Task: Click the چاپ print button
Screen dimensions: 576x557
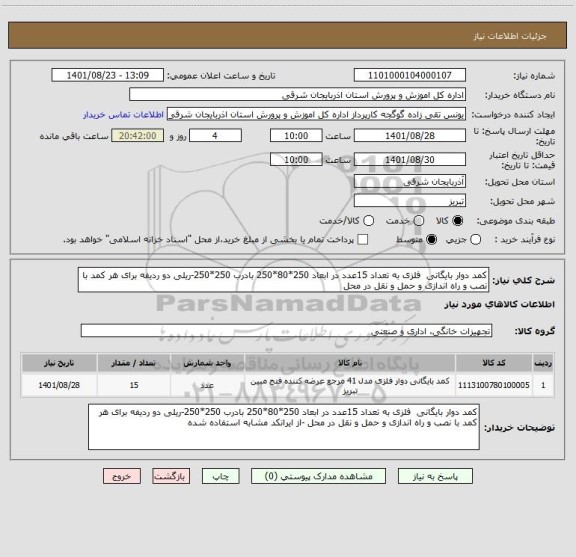Action: pyautogui.click(x=221, y=477)
